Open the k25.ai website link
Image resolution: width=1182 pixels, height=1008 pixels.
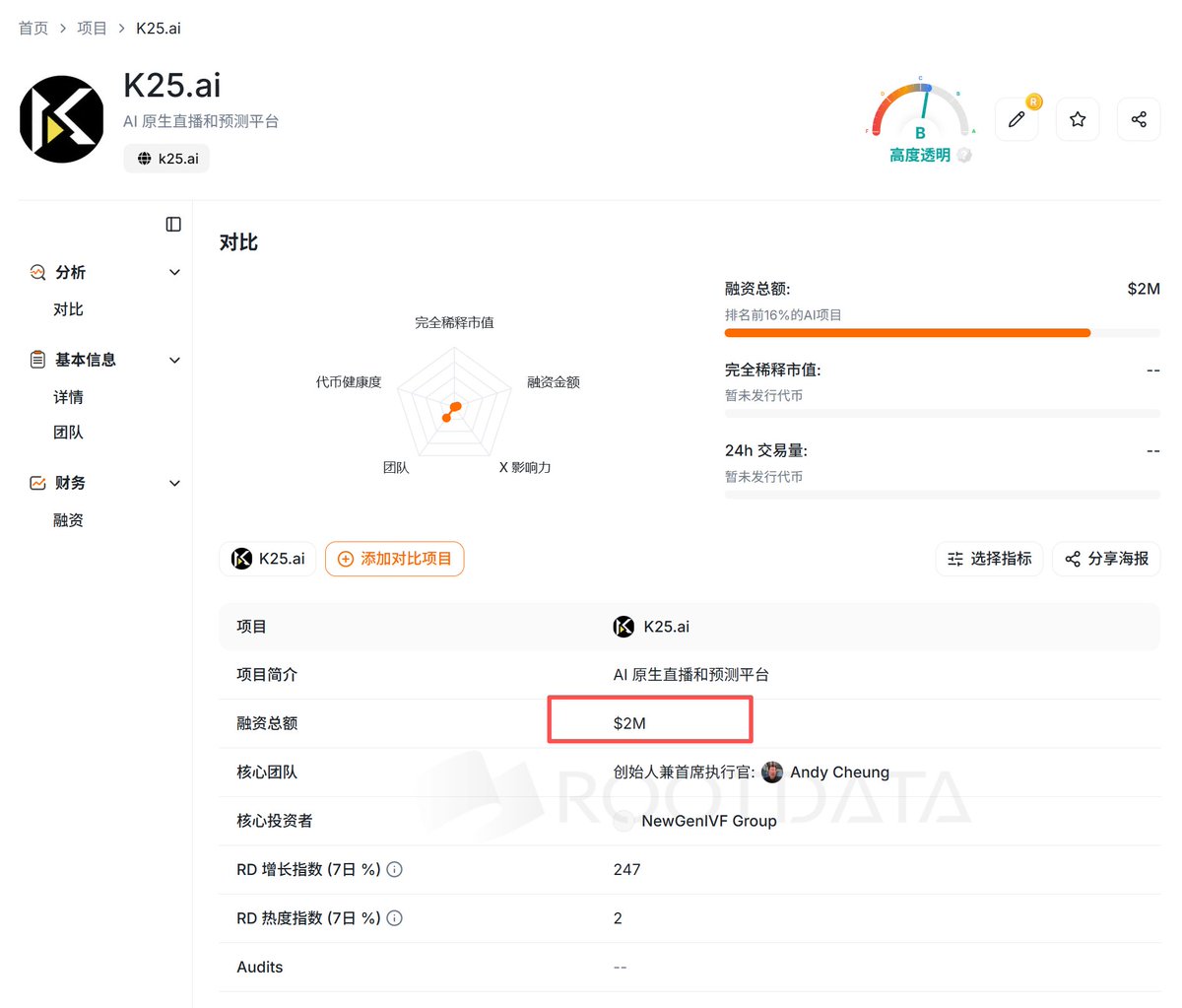(166, 159)
